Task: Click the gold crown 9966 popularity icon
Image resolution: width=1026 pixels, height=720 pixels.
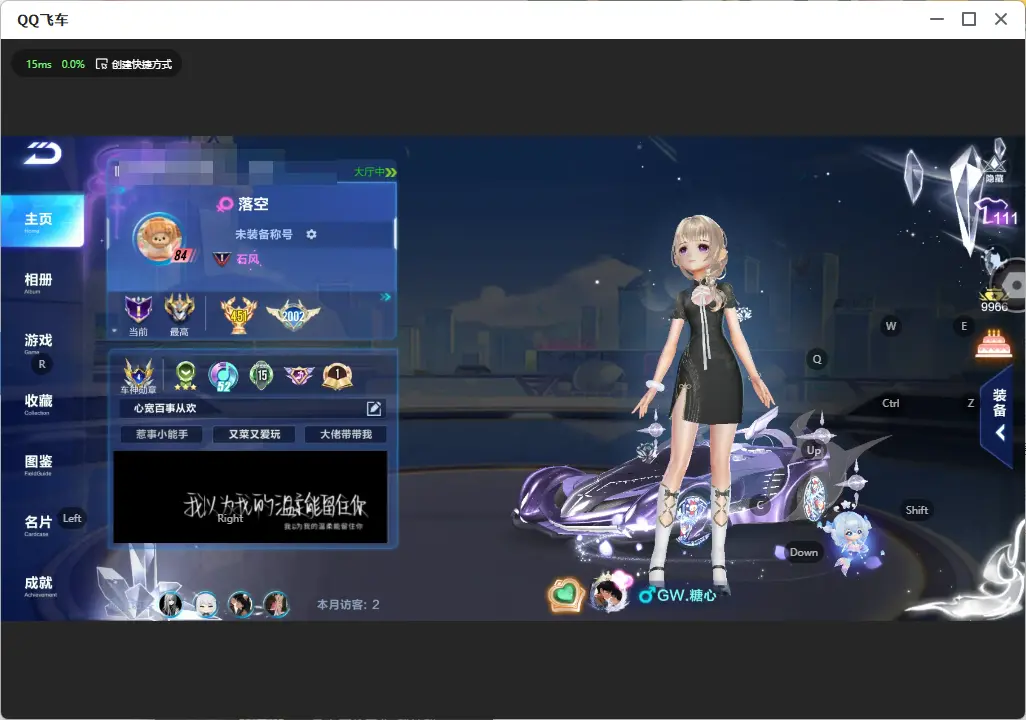Action: 994,300
